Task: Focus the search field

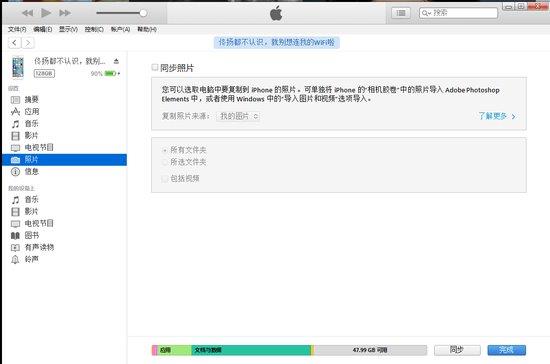Action: (x=458, y=13)
